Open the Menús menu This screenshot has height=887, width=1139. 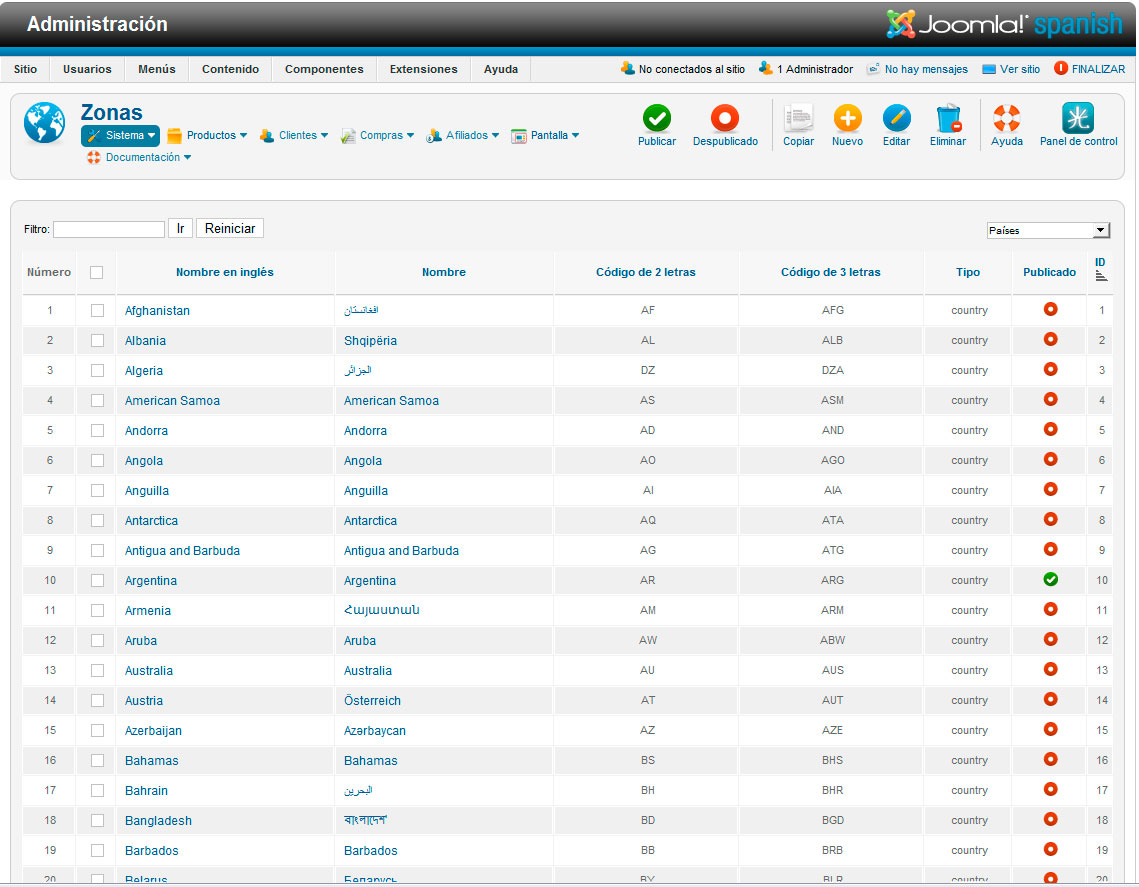pyautogui.click(x=157, y=69)
